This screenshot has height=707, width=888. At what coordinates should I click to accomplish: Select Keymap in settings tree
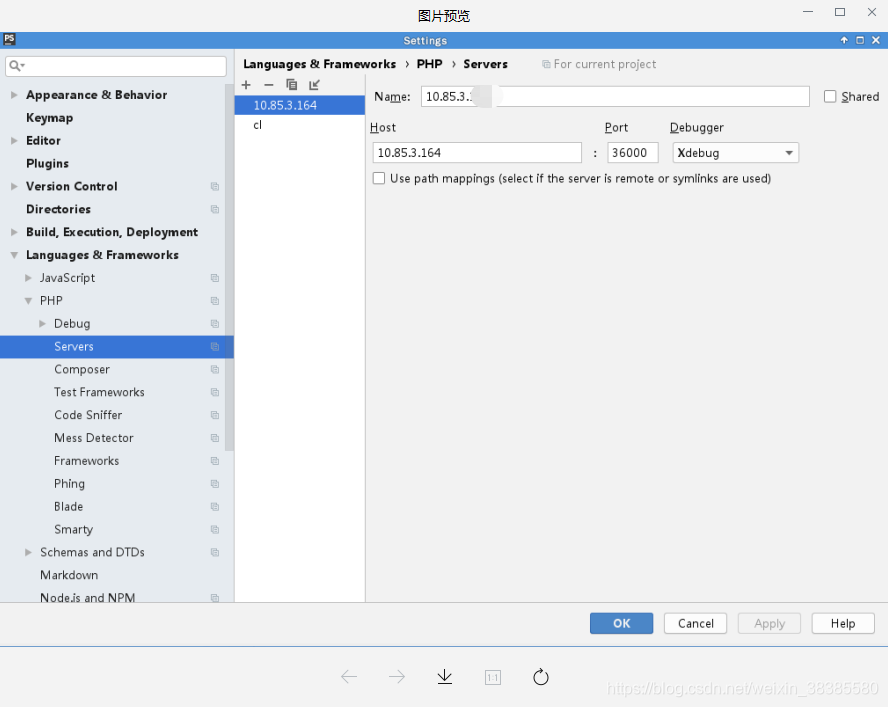pos(49,118)
